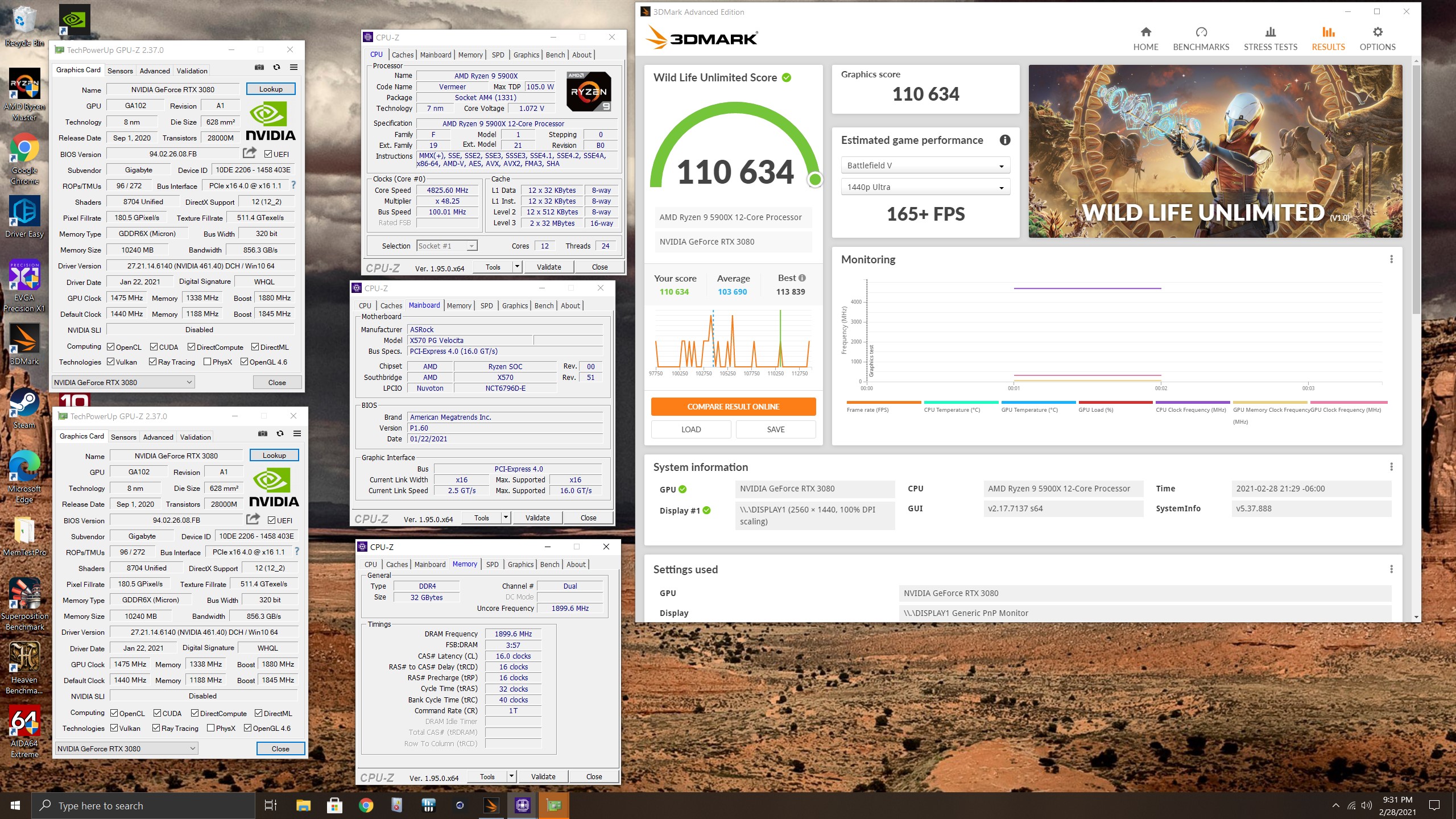
Task: Toggle UEFI checkbox in upper GPU-Z window
Action: click(268, 154)
